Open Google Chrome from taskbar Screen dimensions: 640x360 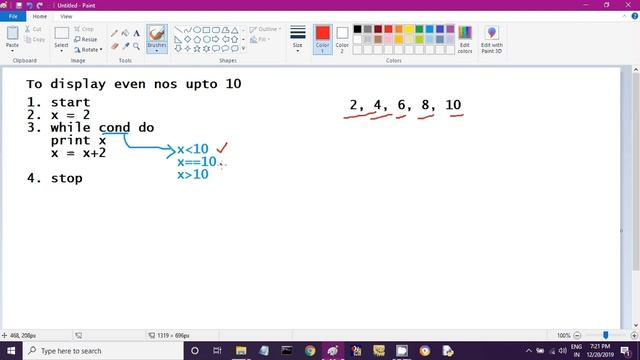point(310,351)
